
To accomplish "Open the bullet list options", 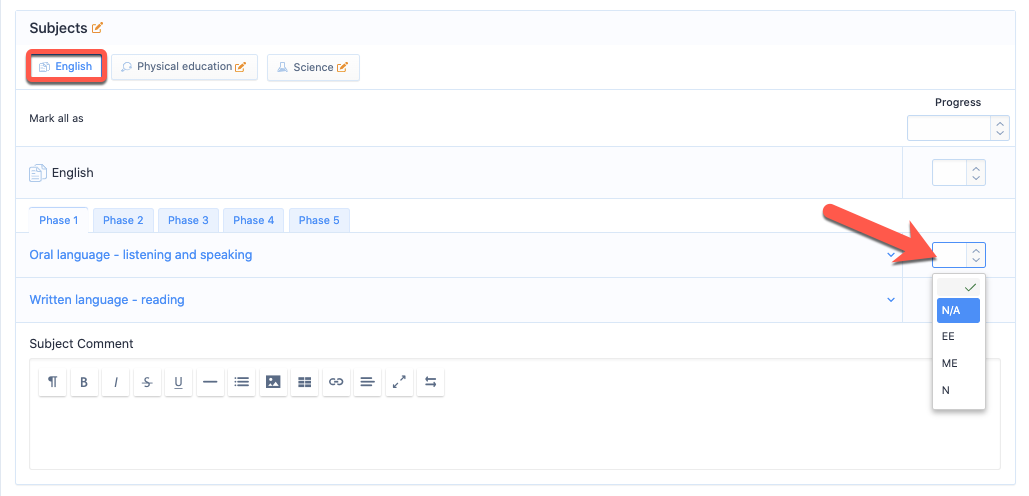I will 241,382.
